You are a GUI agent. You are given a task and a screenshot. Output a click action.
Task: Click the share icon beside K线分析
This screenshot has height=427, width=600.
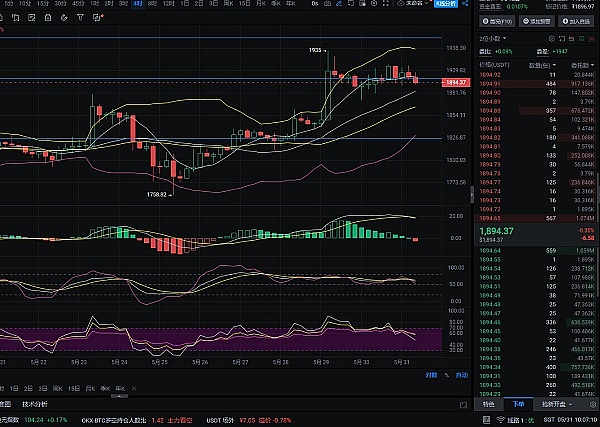[466, 4]
